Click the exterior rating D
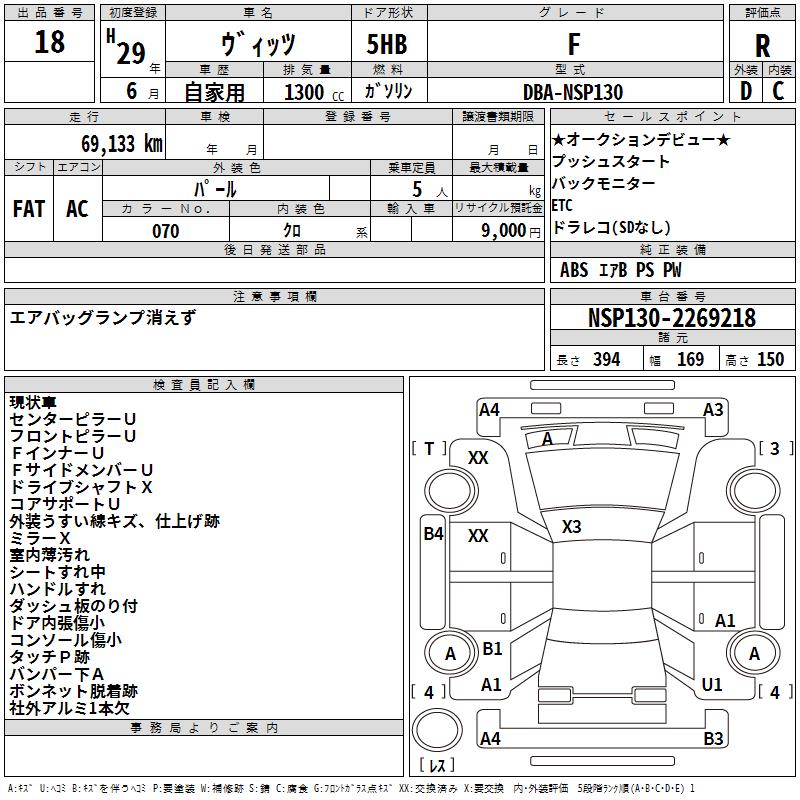This screenshot has height=800, width=800. (745, 91)
